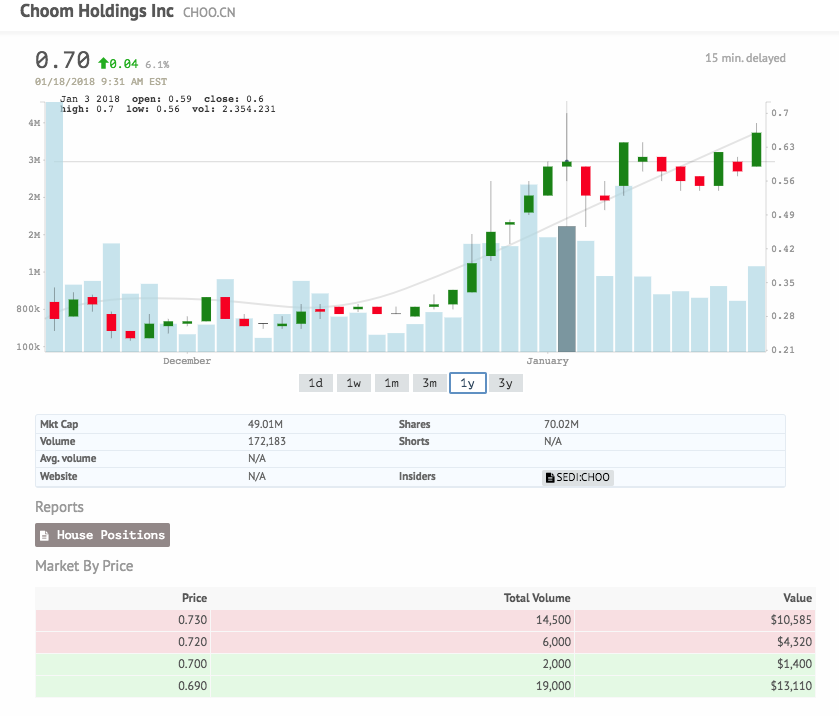Click the Choom Holdings Inc title
This screenshot has height=716, width=839.
pyautogui.click(x=97, y=13)
